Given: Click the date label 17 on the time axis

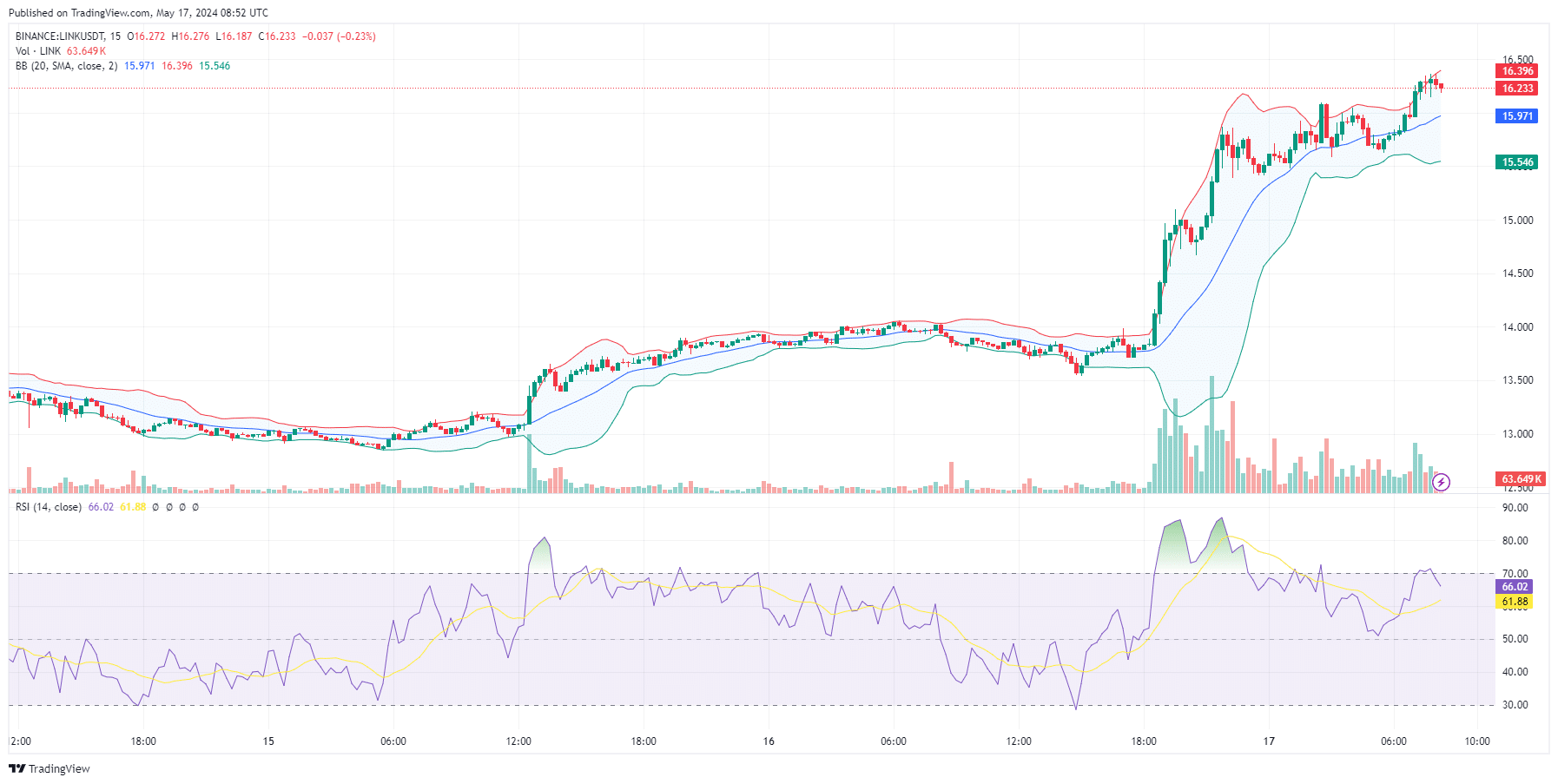Looking at the screenshot, I should tap(1269, 741).
